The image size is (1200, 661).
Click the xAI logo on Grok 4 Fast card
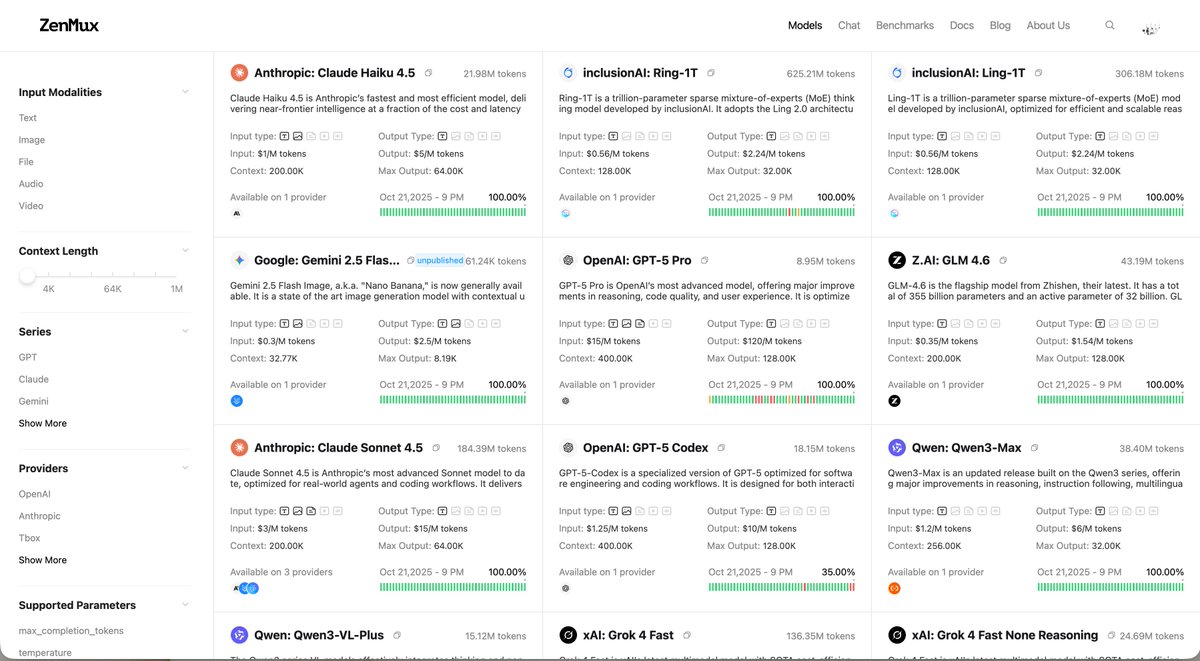click(x=568, y=635)
